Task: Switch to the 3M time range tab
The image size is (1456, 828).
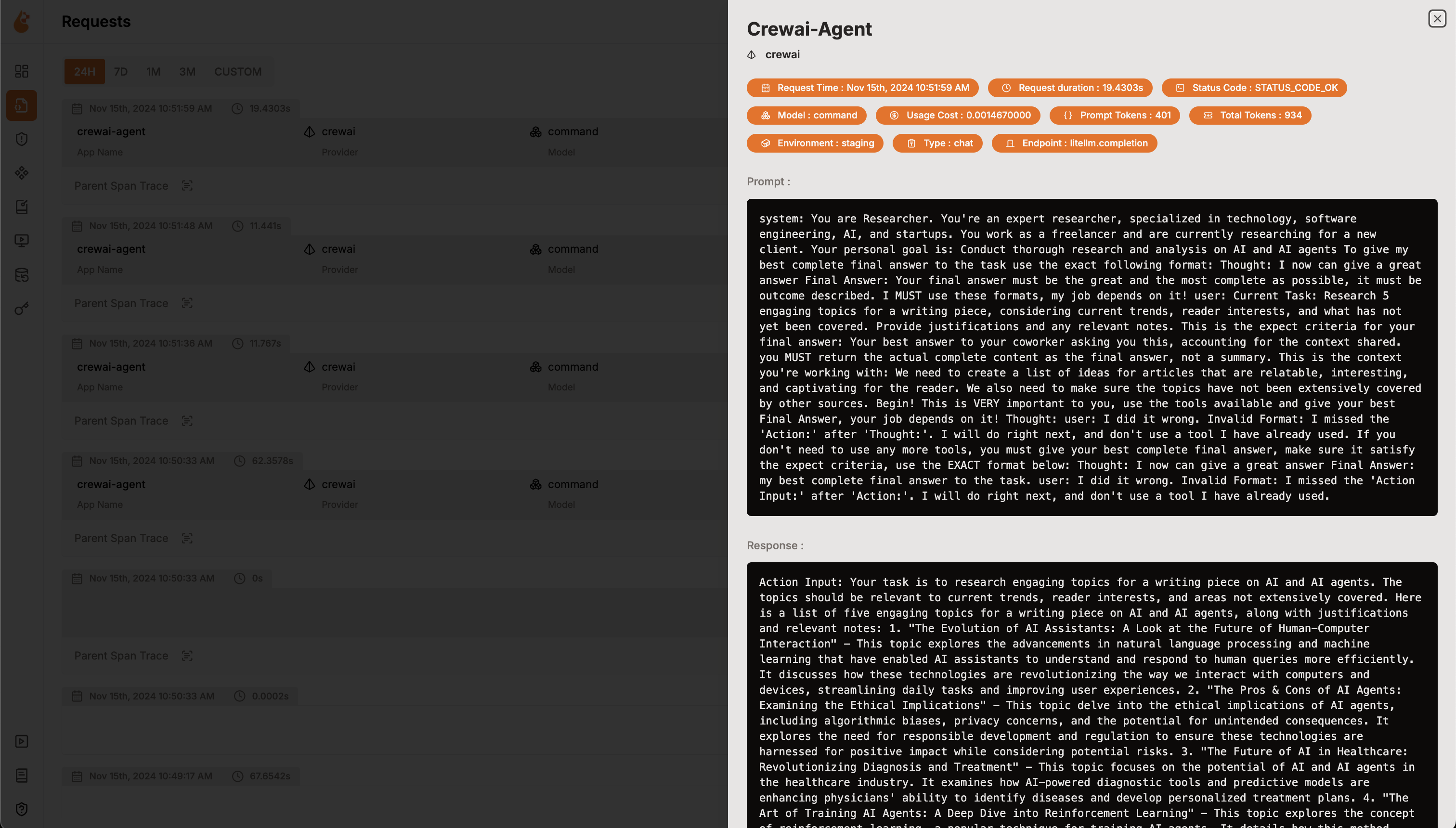Action: (x=187, y=72)
